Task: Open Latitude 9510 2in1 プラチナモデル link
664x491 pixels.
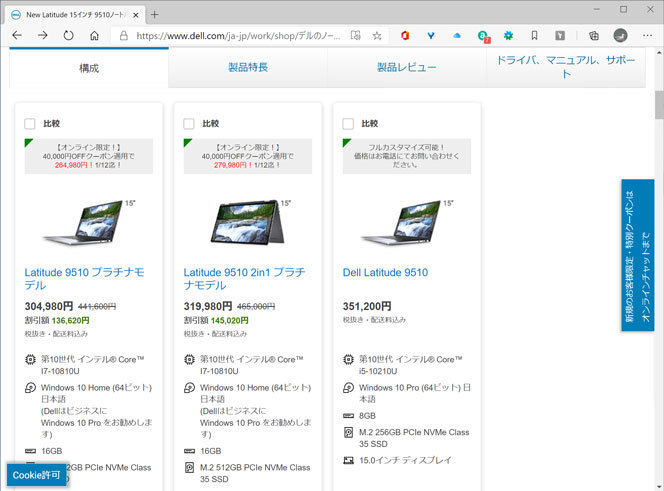Action: (x=244, y=278)
